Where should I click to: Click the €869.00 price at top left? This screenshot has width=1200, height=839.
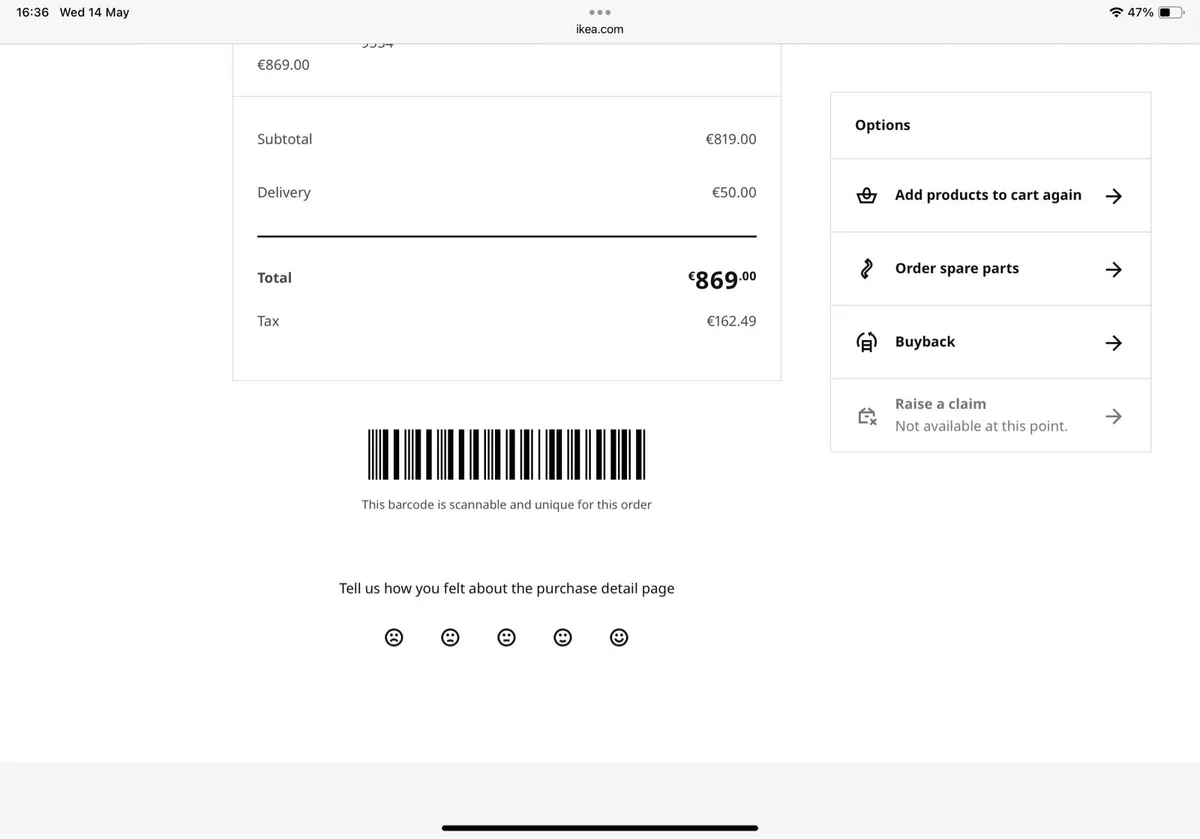[x=283, y=64]
